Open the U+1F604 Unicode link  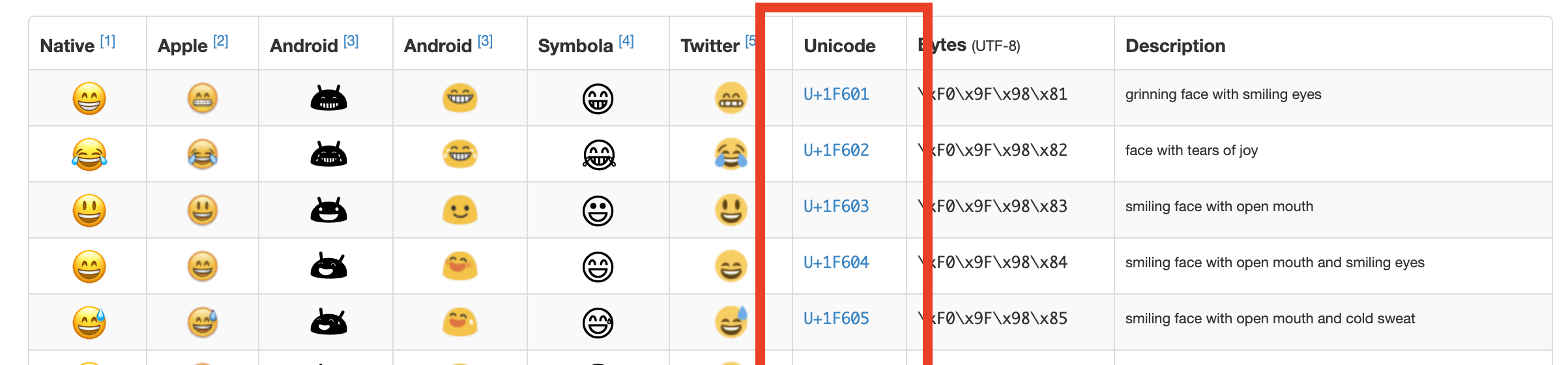click(x=836, y=263)
